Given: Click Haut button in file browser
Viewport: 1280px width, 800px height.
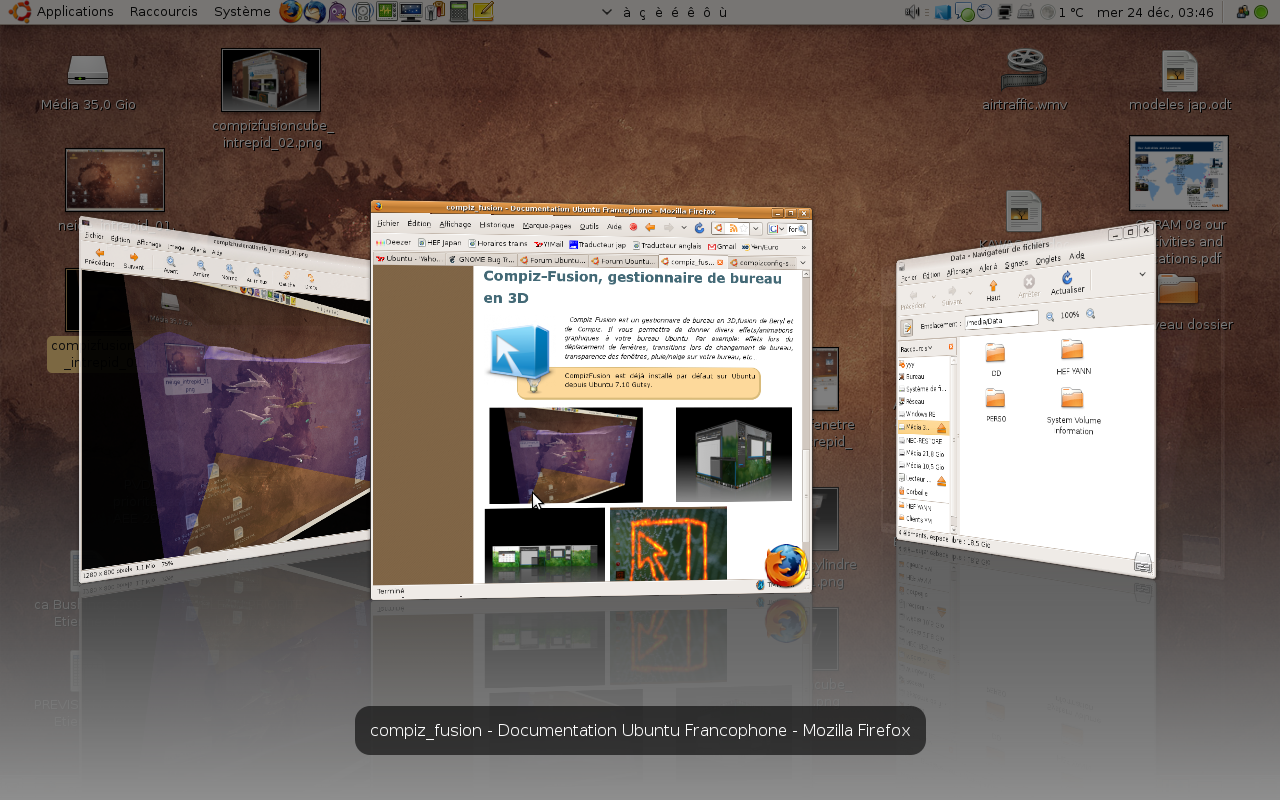Looking at the screenshot, I should click(x=993, y=291).
